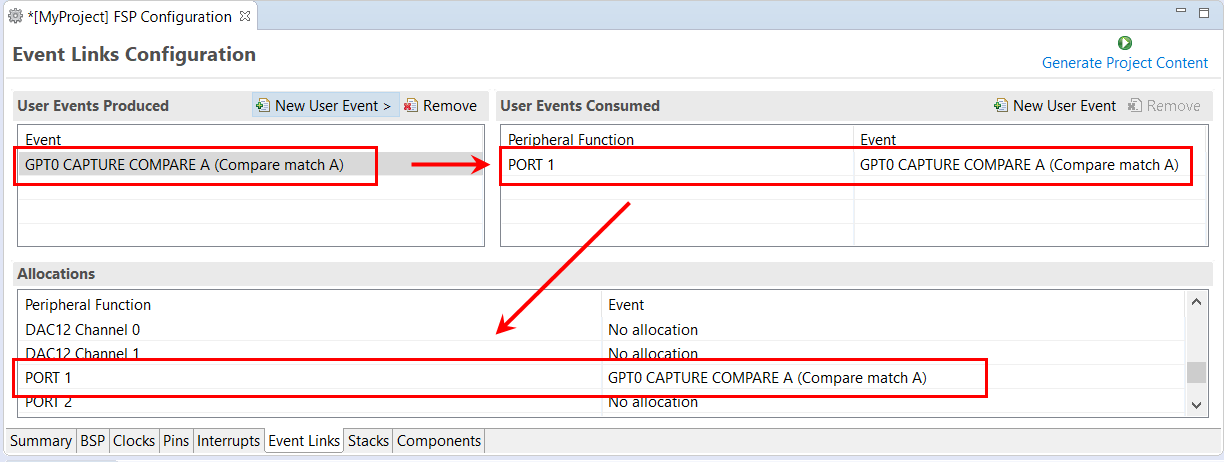Open the Generate Project Content link
1224x462 pixels.
[x=1125, y=62]
